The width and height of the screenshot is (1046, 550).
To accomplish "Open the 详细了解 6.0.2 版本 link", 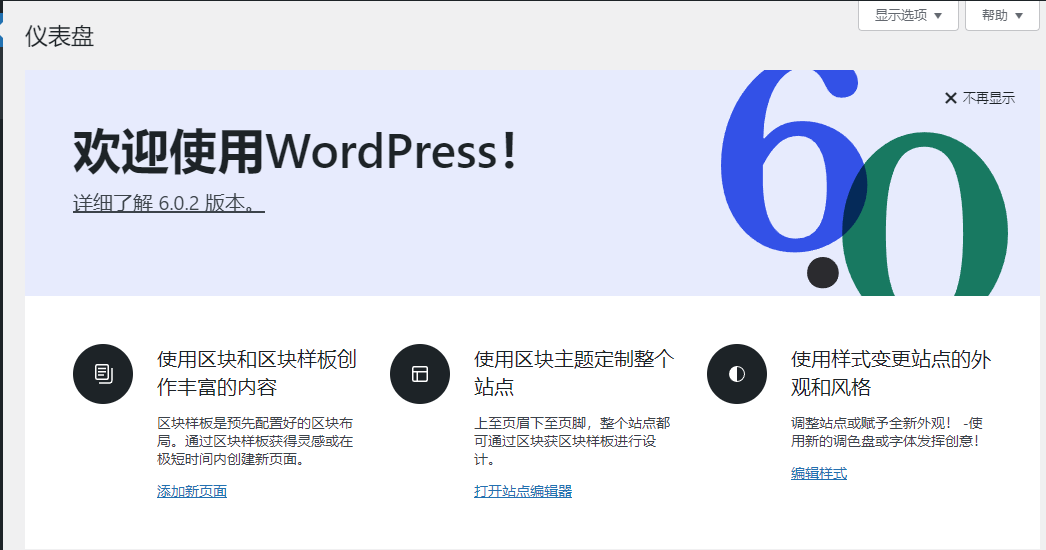I will (x=169, y=203).
